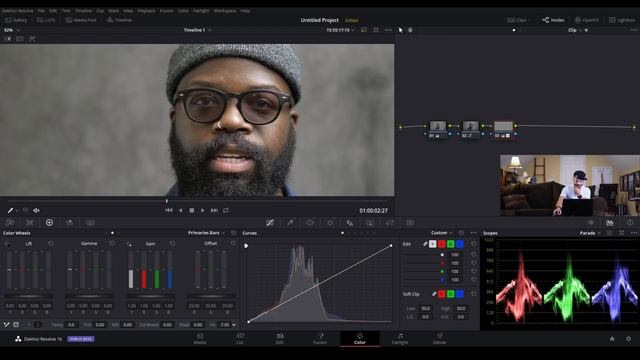Toggle loop playback
640x360 pixels.
coord(226,211)
